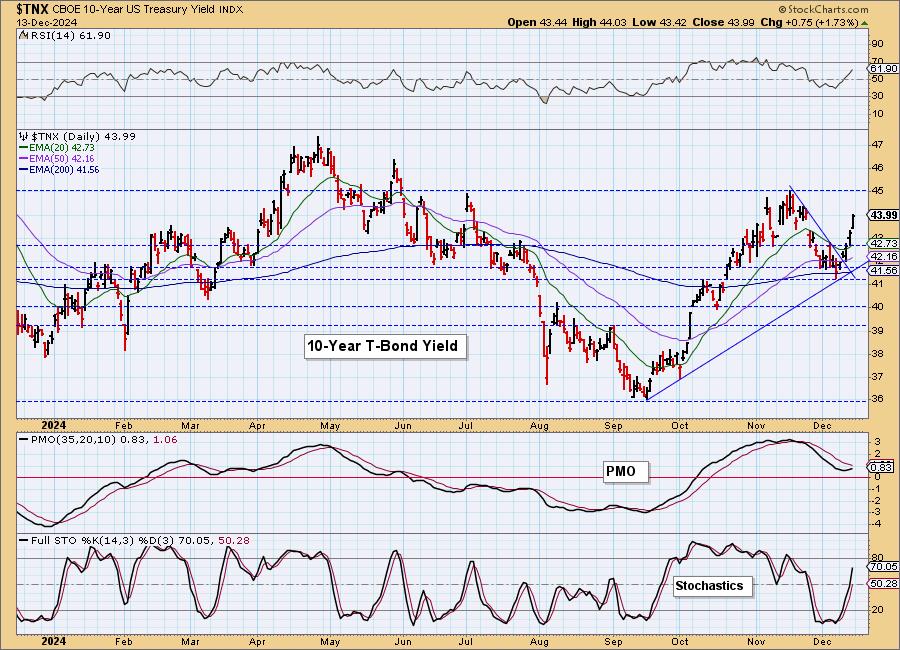Image resolution: width=900 pixels, height=650 pixels.
Task: Click the EMA(20) 42.73 legend entry
Action: click(x=62, y=148)
